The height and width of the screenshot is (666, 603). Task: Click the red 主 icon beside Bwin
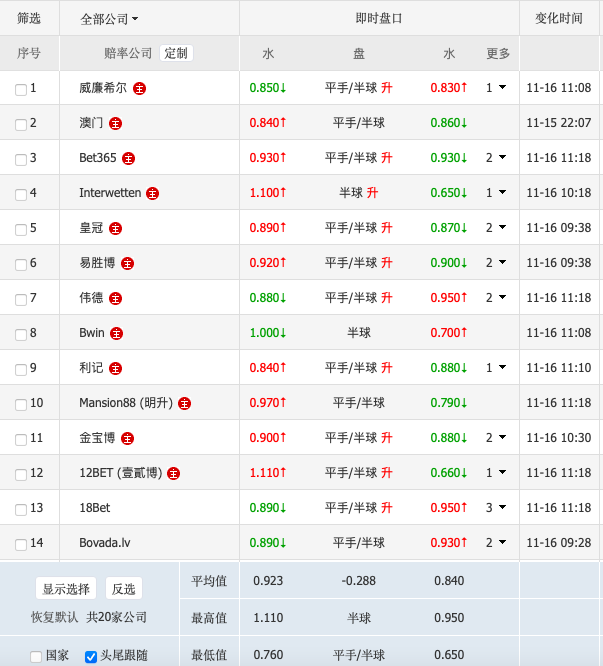[x=116, y=333]
